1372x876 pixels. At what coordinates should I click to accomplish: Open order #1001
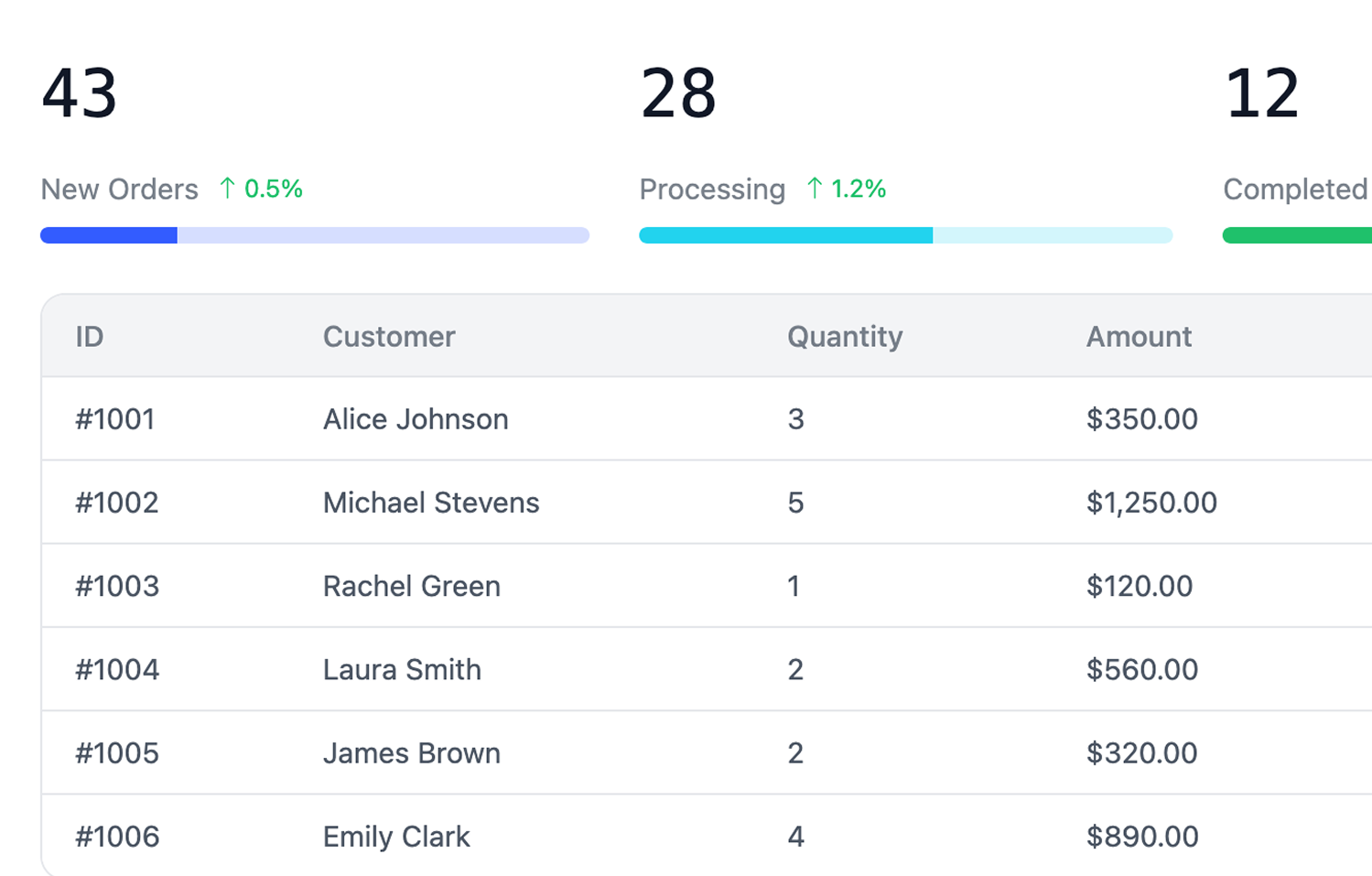point(115,419)
